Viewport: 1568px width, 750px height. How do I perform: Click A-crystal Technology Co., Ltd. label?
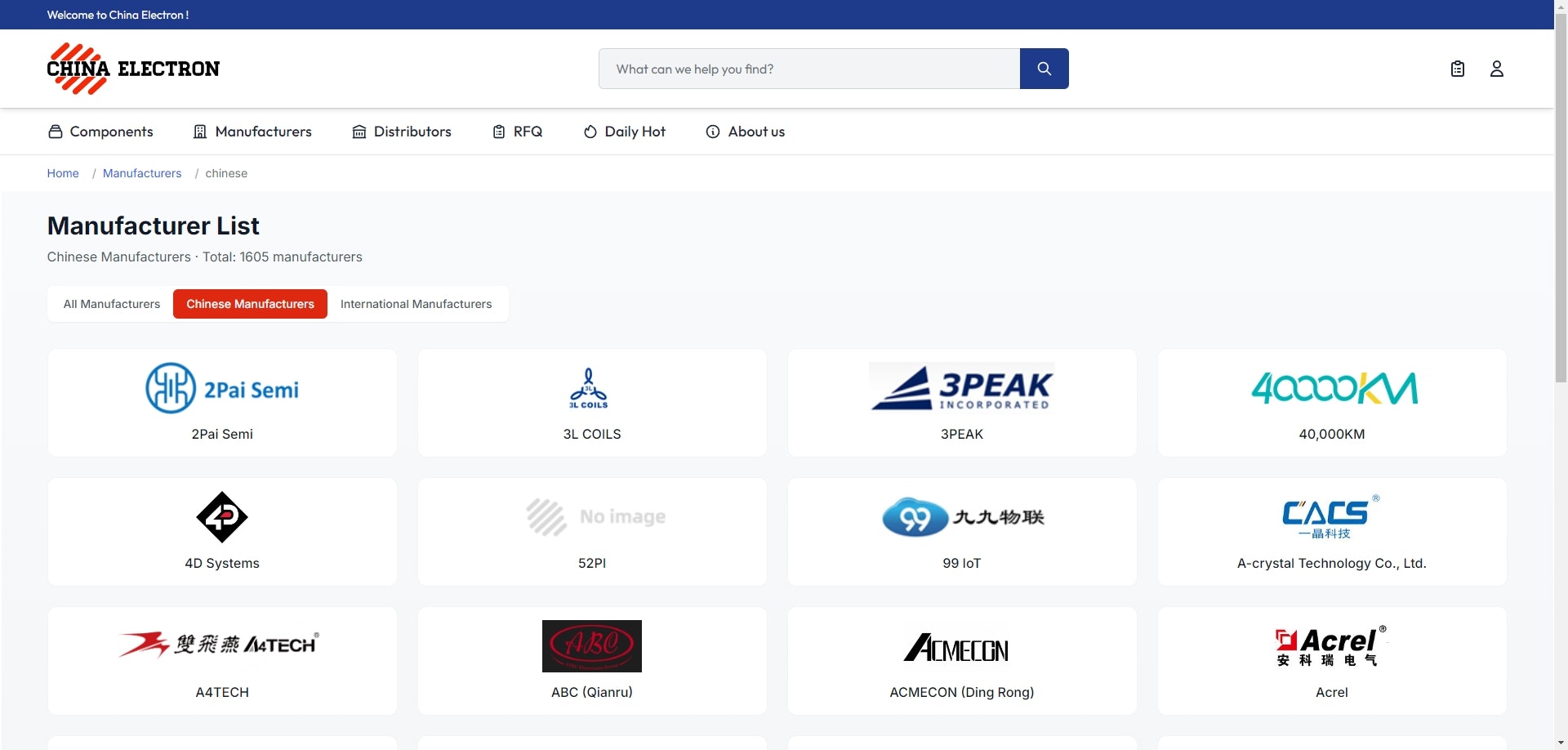[x=1332, y=563]
